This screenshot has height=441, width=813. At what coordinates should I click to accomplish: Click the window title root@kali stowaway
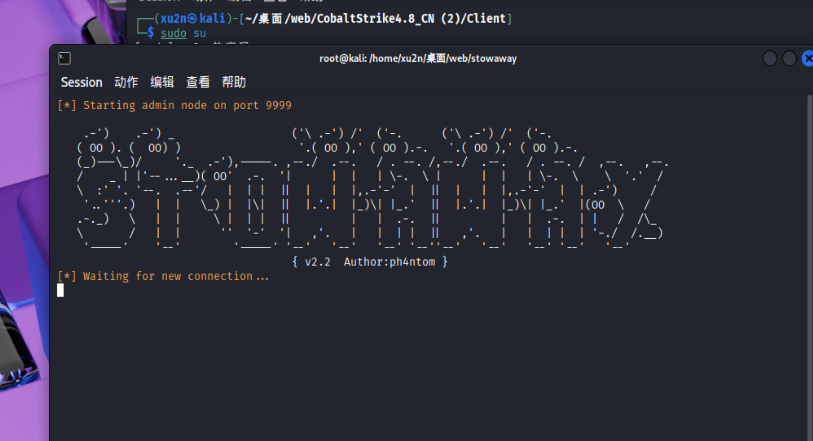[418, 59]
